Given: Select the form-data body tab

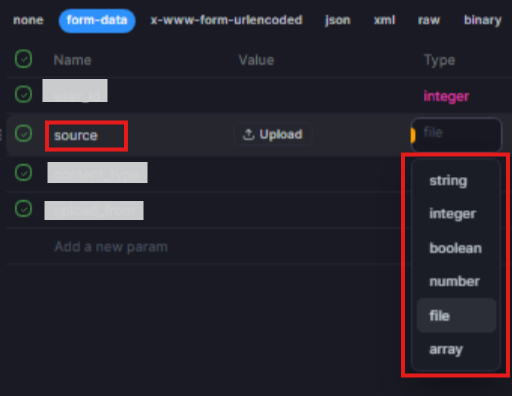Looking at the screenshot, I should (x=97, y=21).
